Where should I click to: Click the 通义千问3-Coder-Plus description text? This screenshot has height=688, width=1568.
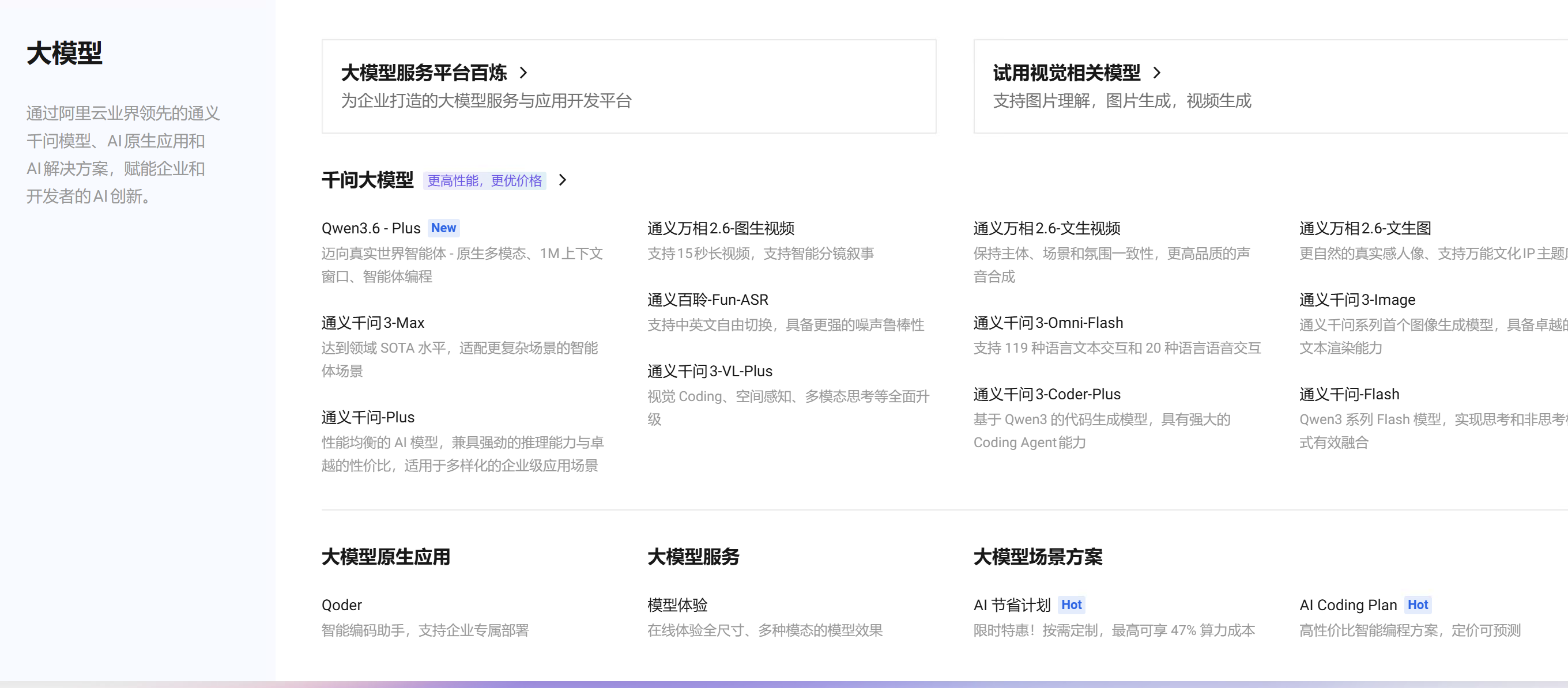[x=1102, y=430]
